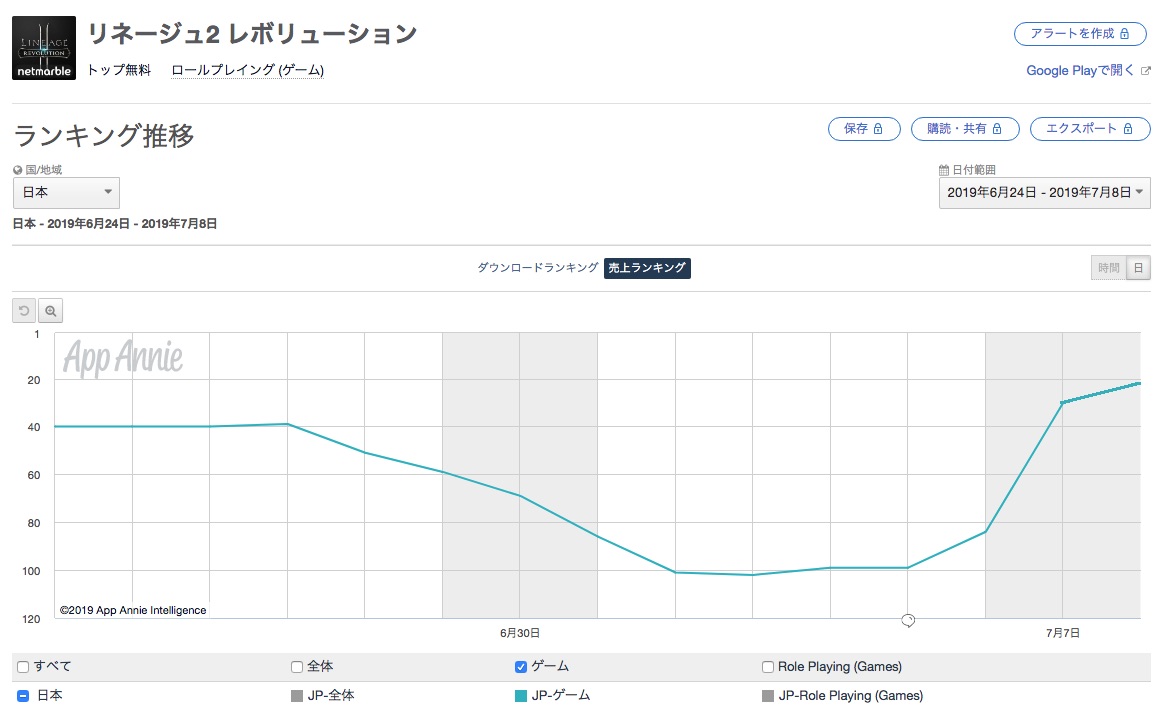Click the timeline event marker on the chart axis
Viewport: 1168px width, 716px height.
pos(908,621)
